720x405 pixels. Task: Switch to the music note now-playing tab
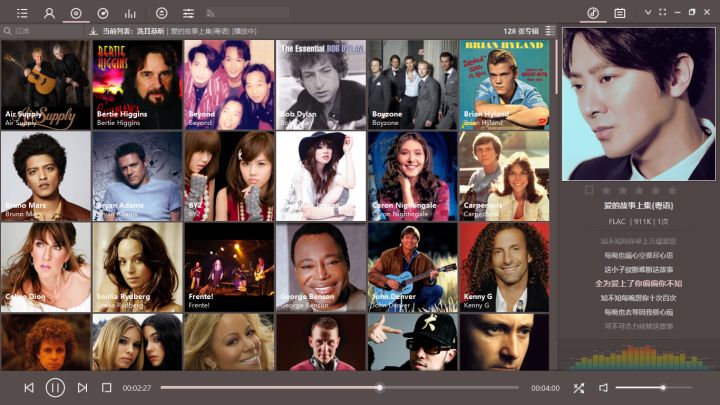pyautogui.click(x=593, y=13)
